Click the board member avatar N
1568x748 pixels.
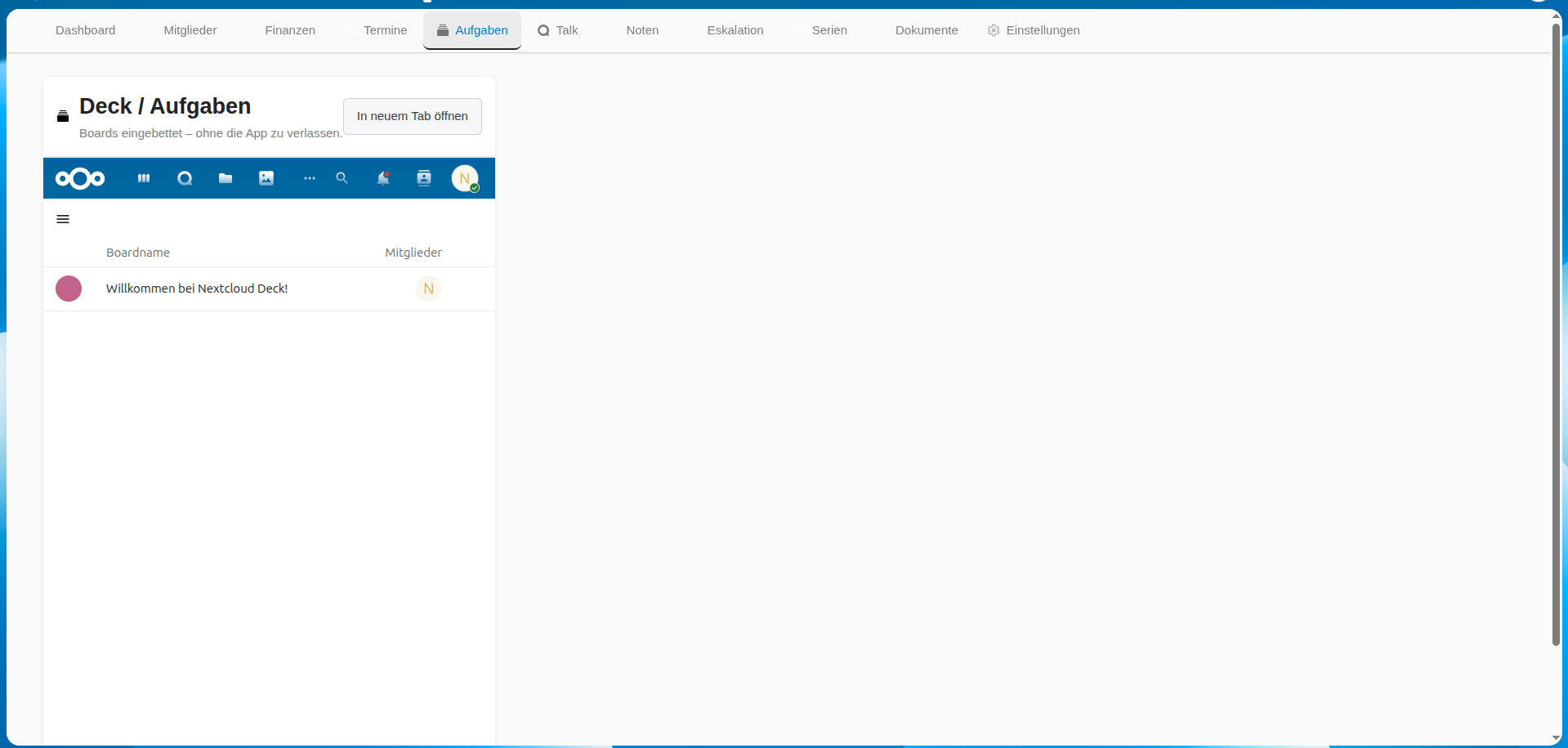(x=429, y=289)
